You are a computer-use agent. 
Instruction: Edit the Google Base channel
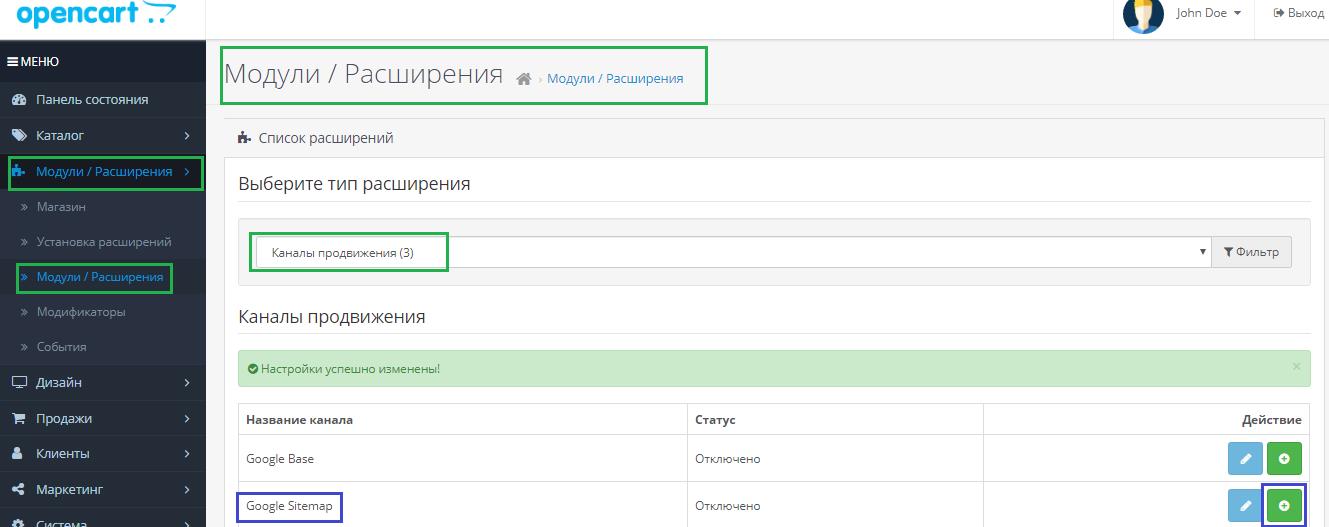pyautogui.click(x=1245, y=459)
